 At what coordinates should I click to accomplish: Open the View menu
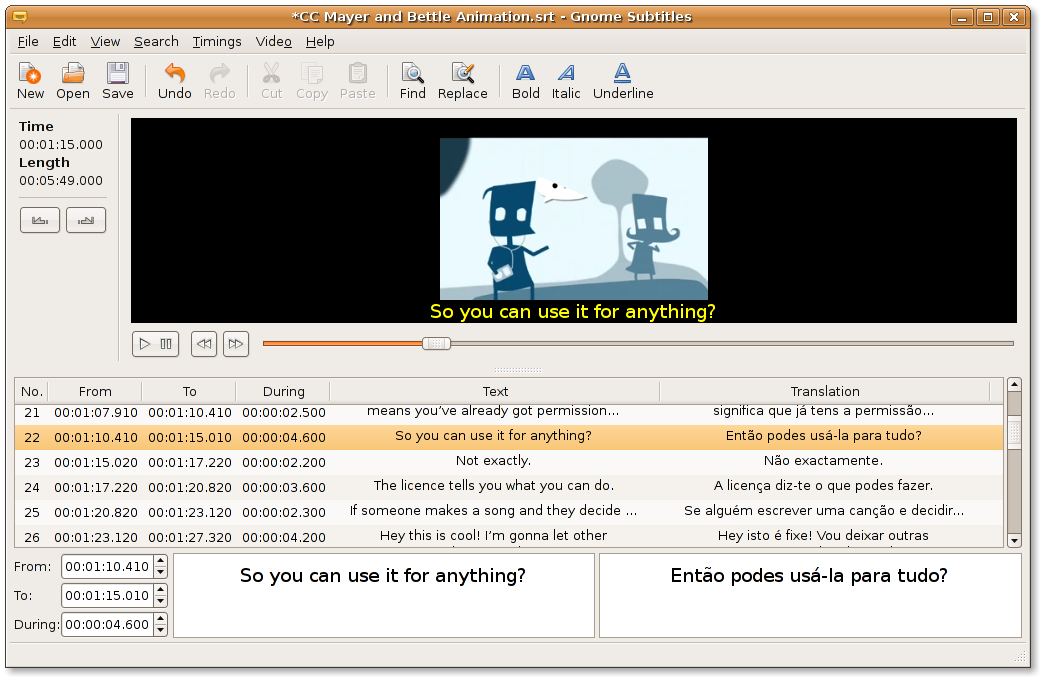pyautogui.click(x=105, y=42)
